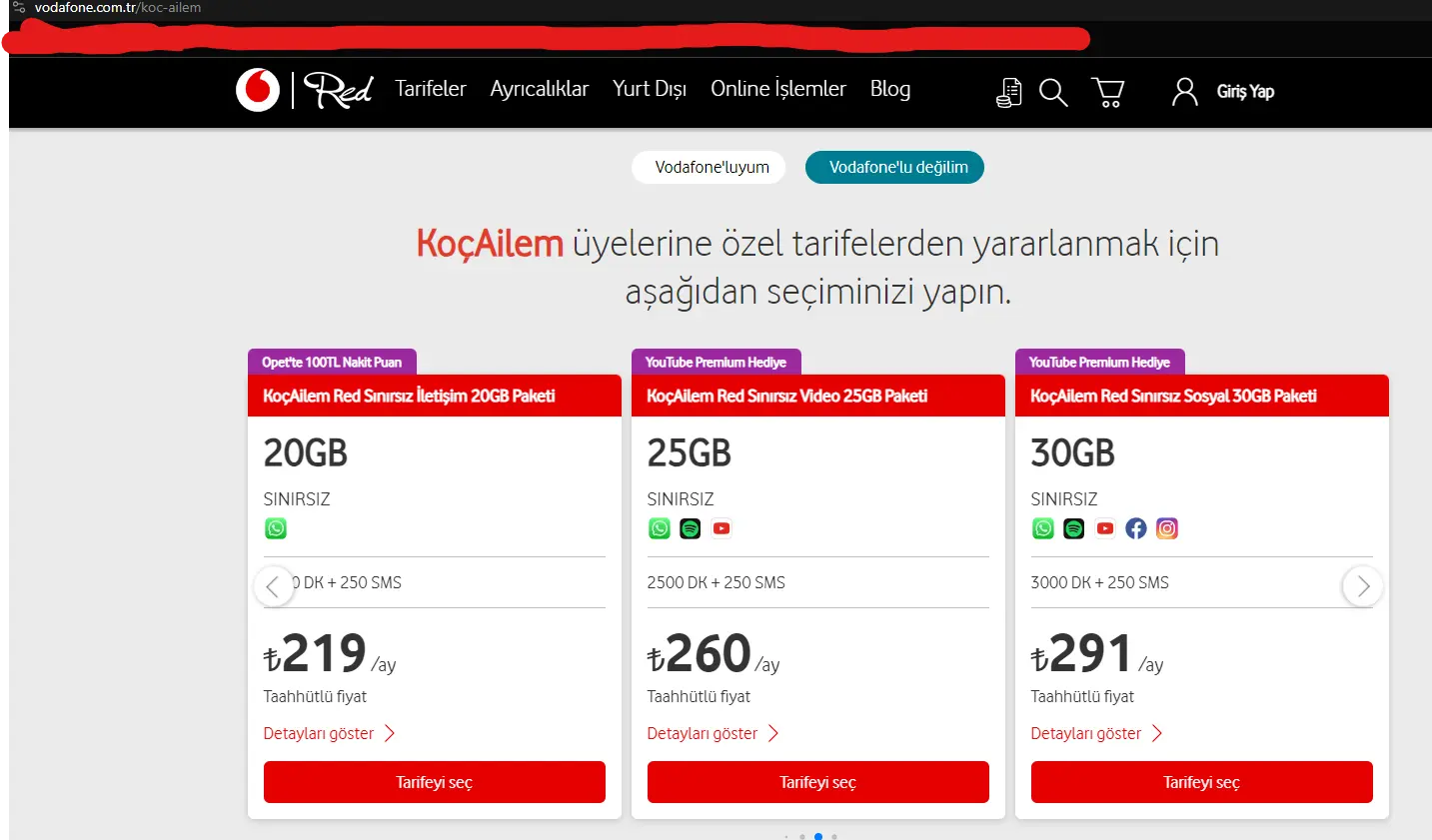Screen dimensions: 1432x840
Task: Open the Ayrıcalıklar menu
Action: [540, 89]
